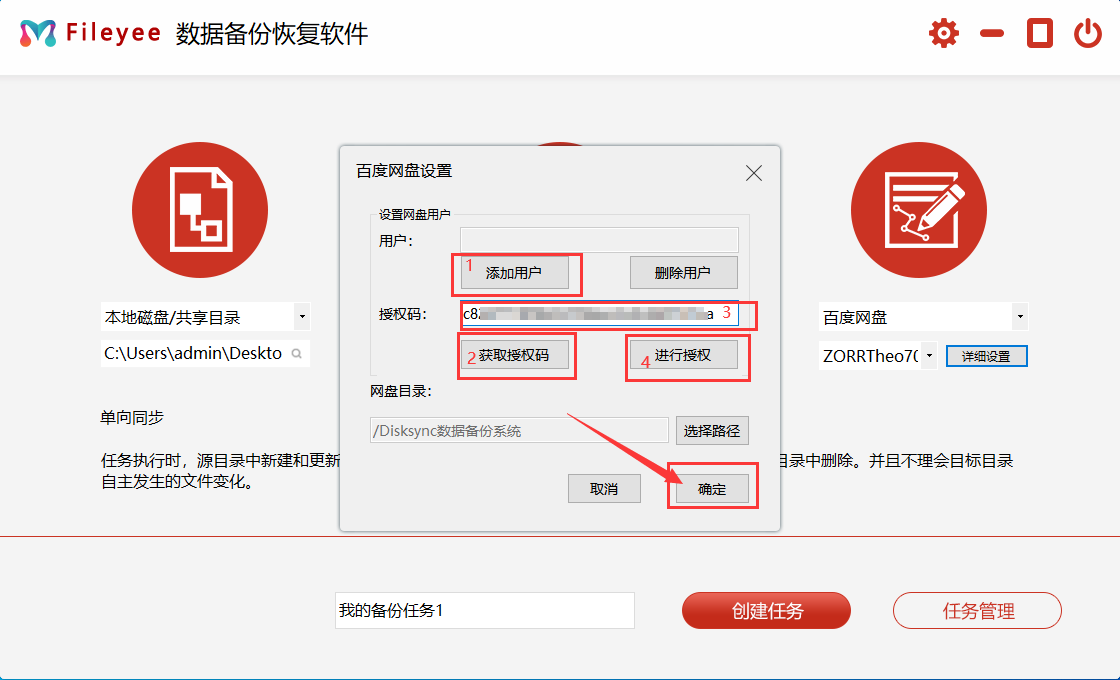Click the 网盘目录 path field

[x=519, y=431]
